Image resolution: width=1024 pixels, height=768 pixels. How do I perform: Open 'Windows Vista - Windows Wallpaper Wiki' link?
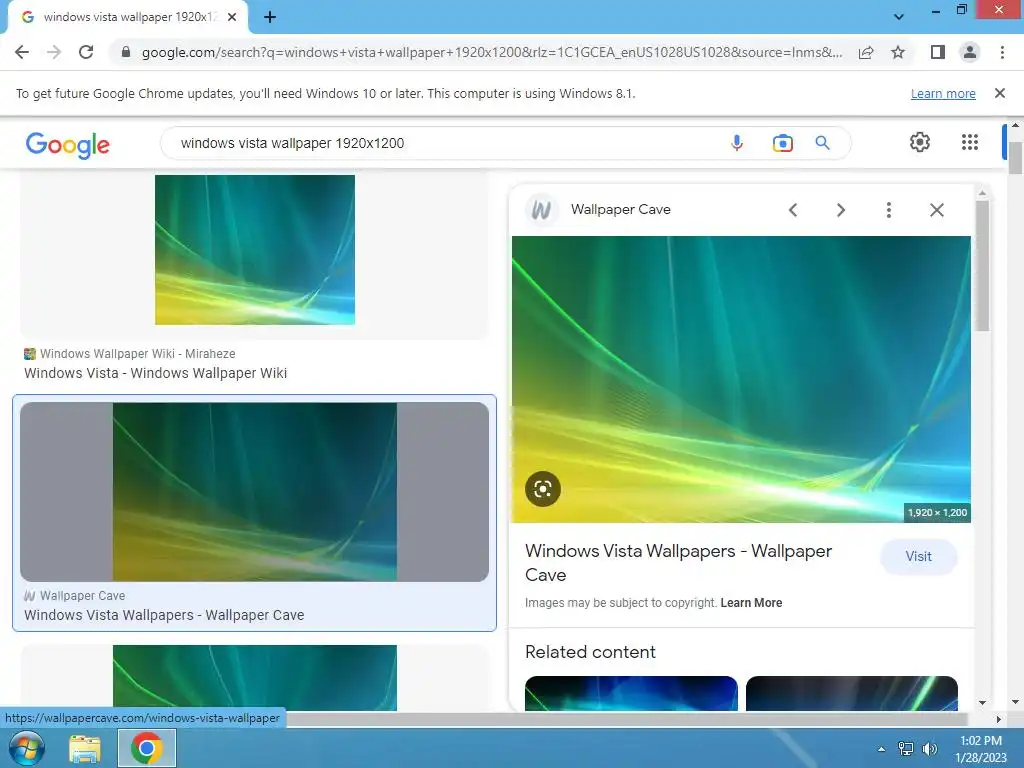coord(155,373)
